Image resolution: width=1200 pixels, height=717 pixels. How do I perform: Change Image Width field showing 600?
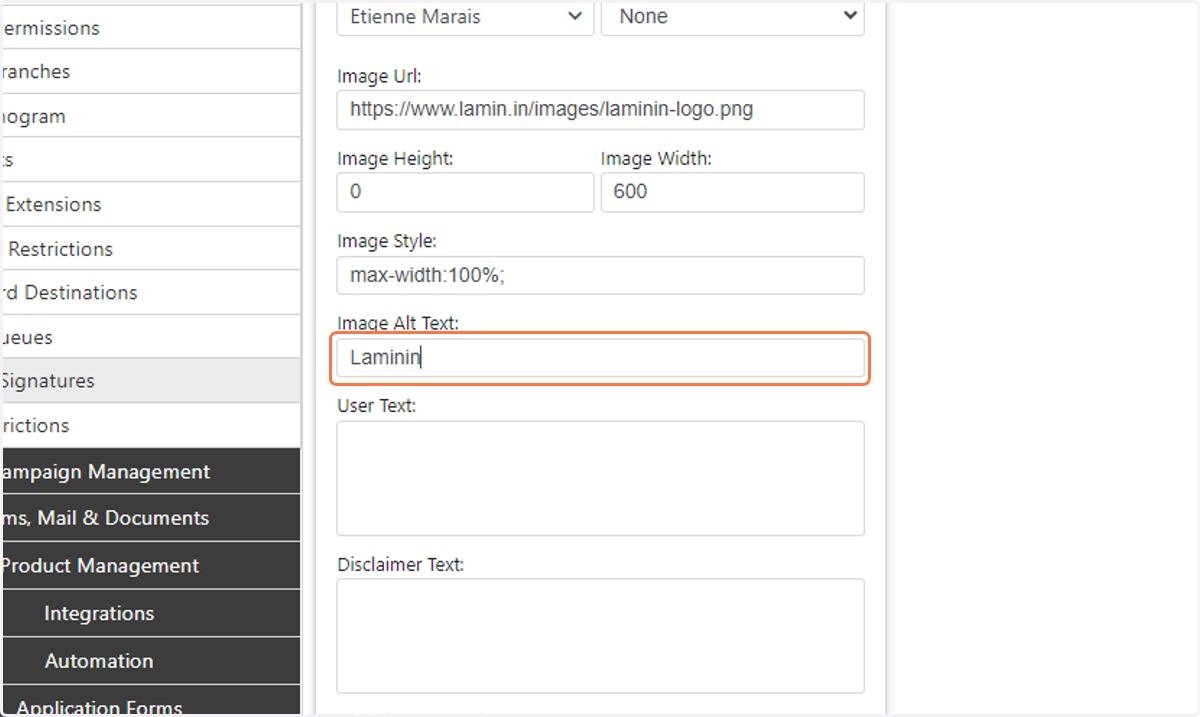(x=732, y=192)
